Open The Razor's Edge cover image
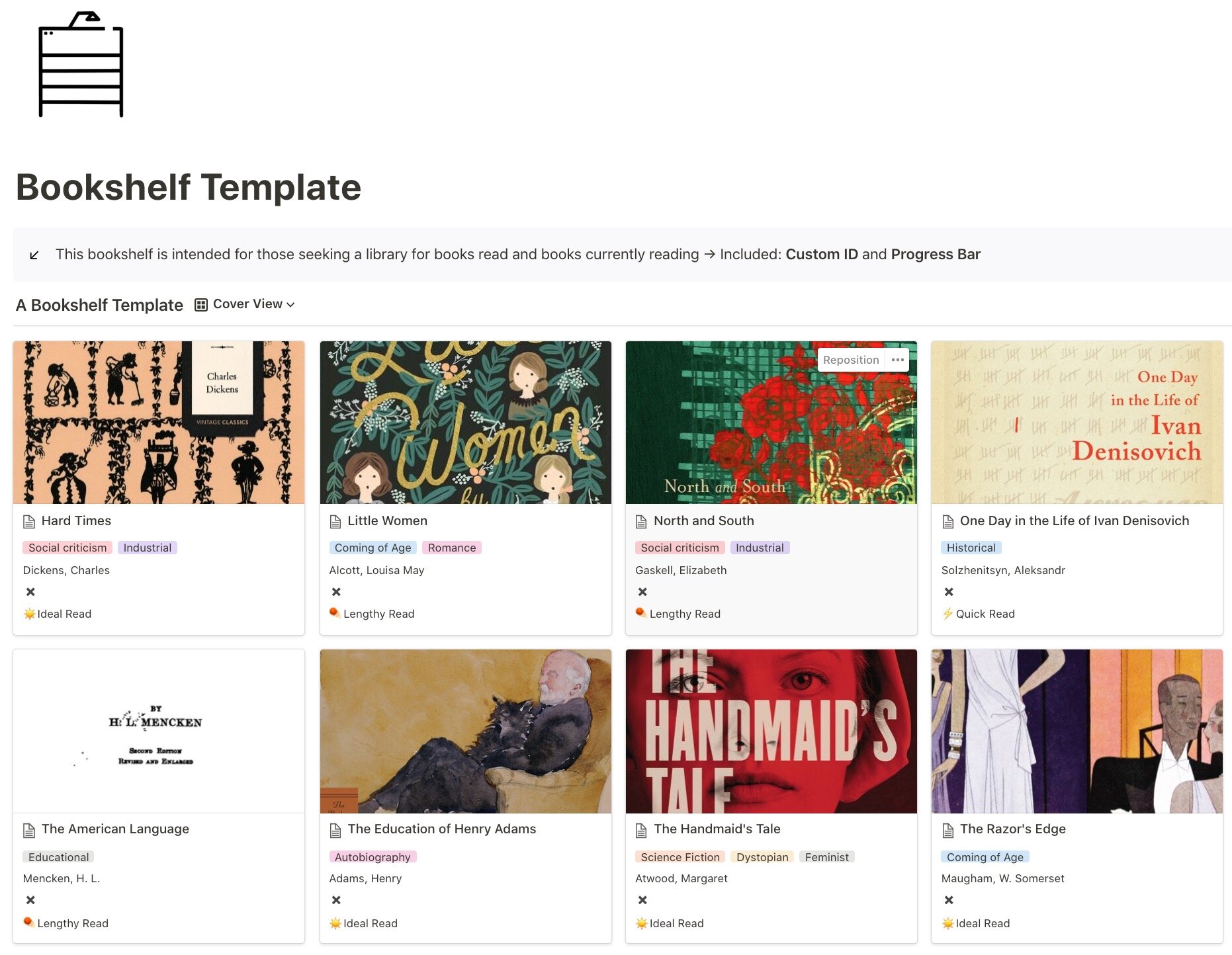 point(1077,731)
